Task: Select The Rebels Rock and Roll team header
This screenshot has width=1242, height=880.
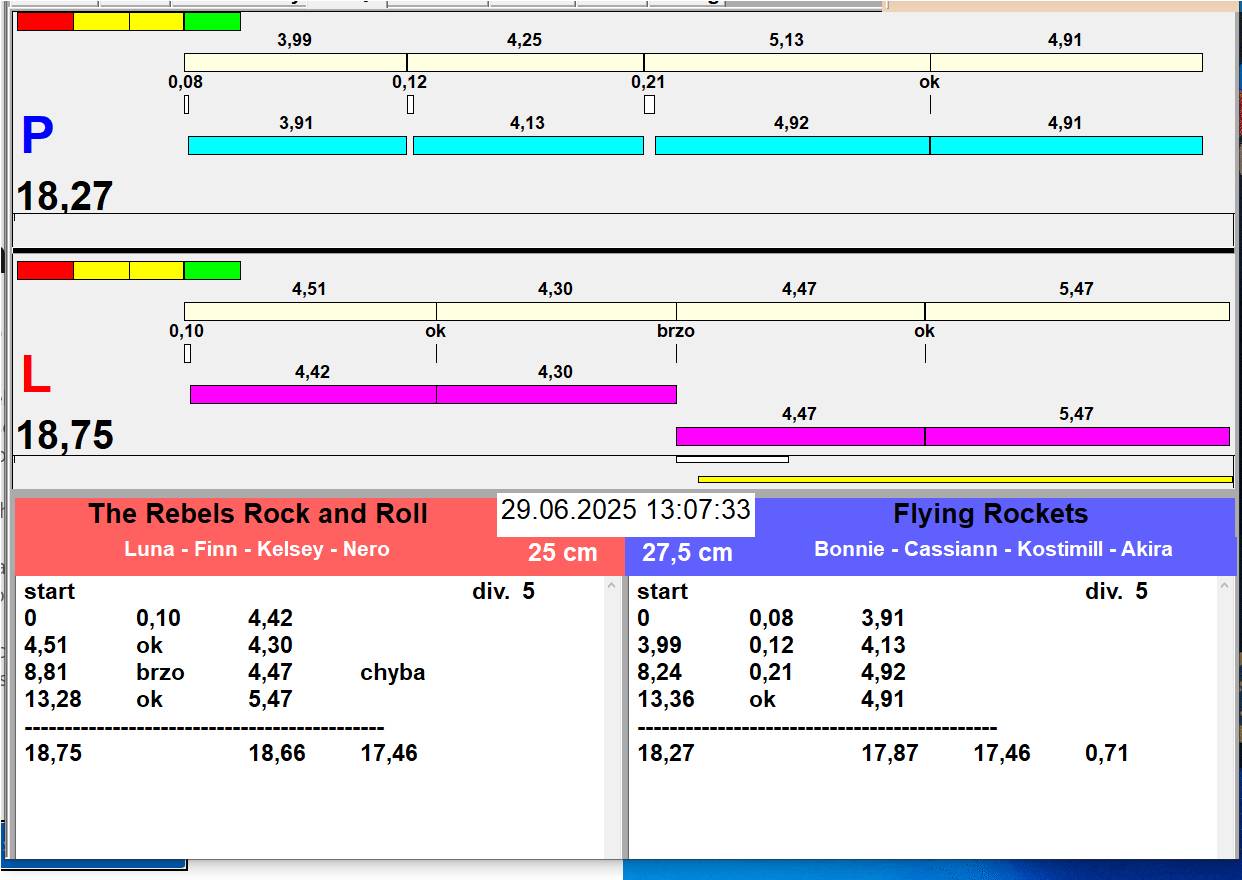Action: coord(258,514)
